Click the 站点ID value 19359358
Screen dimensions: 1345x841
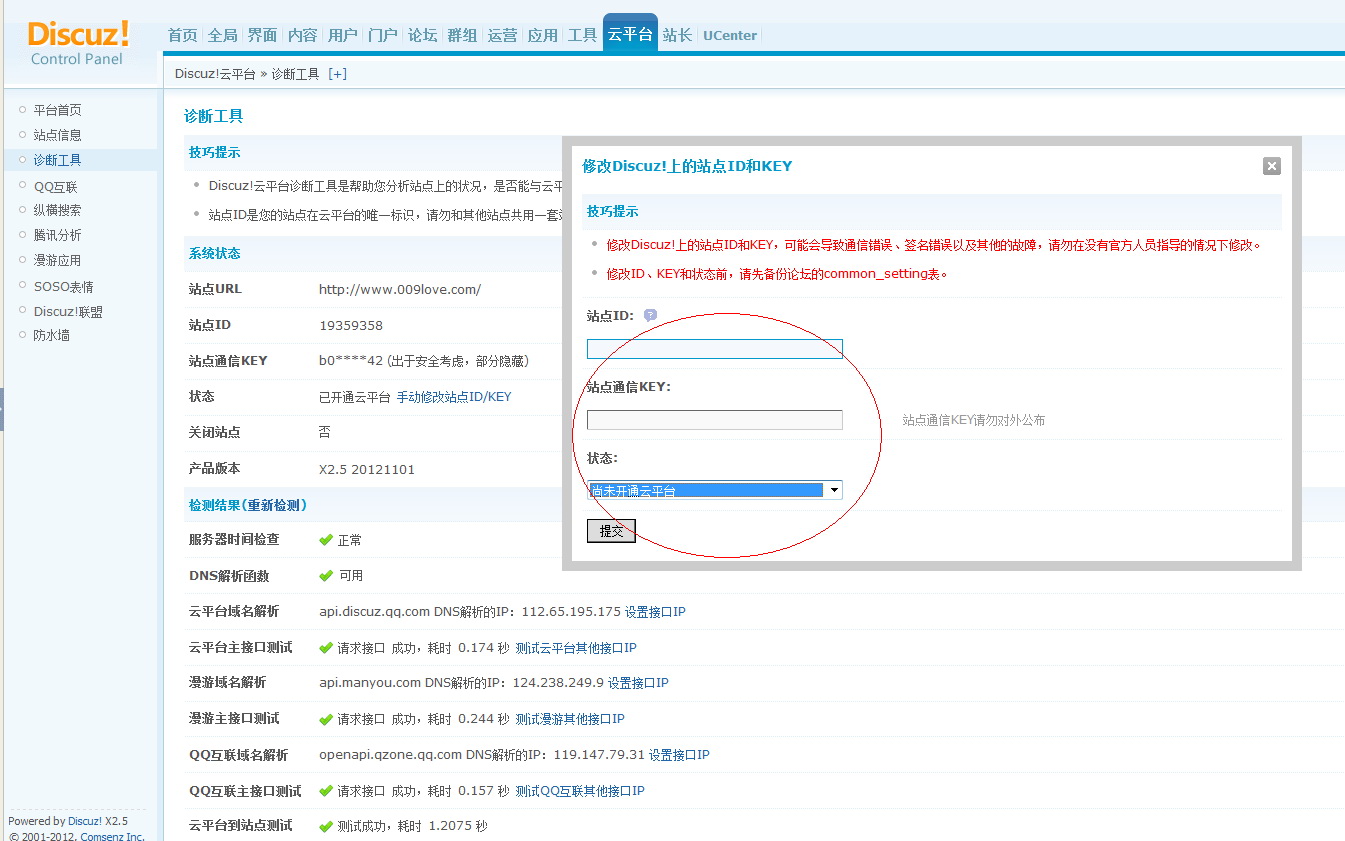(351, 326)
